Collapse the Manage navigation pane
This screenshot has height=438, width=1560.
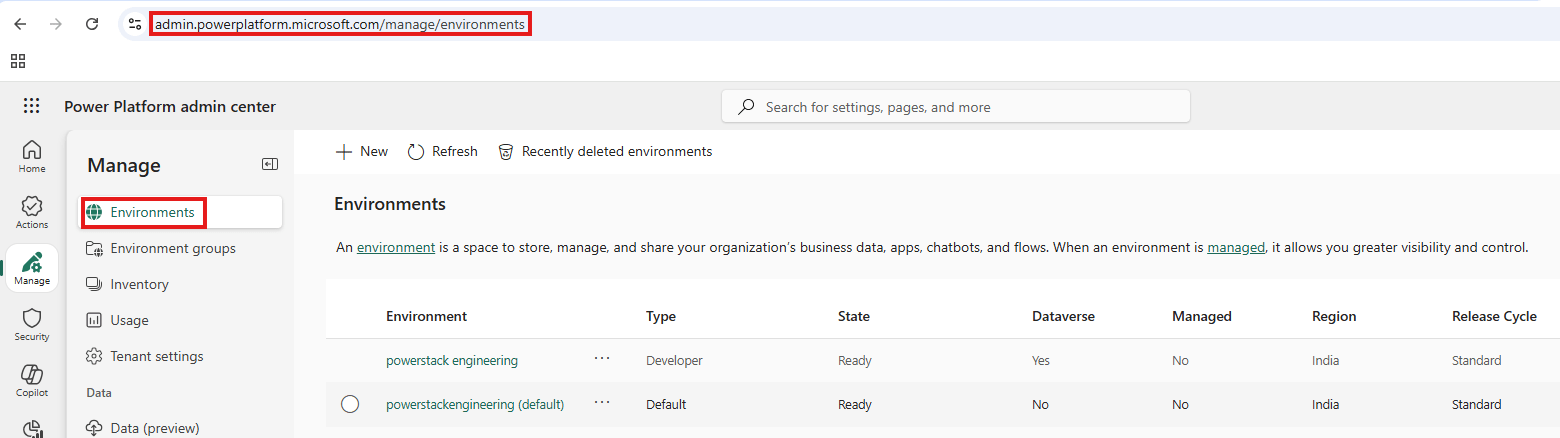(x=270, y=164)
